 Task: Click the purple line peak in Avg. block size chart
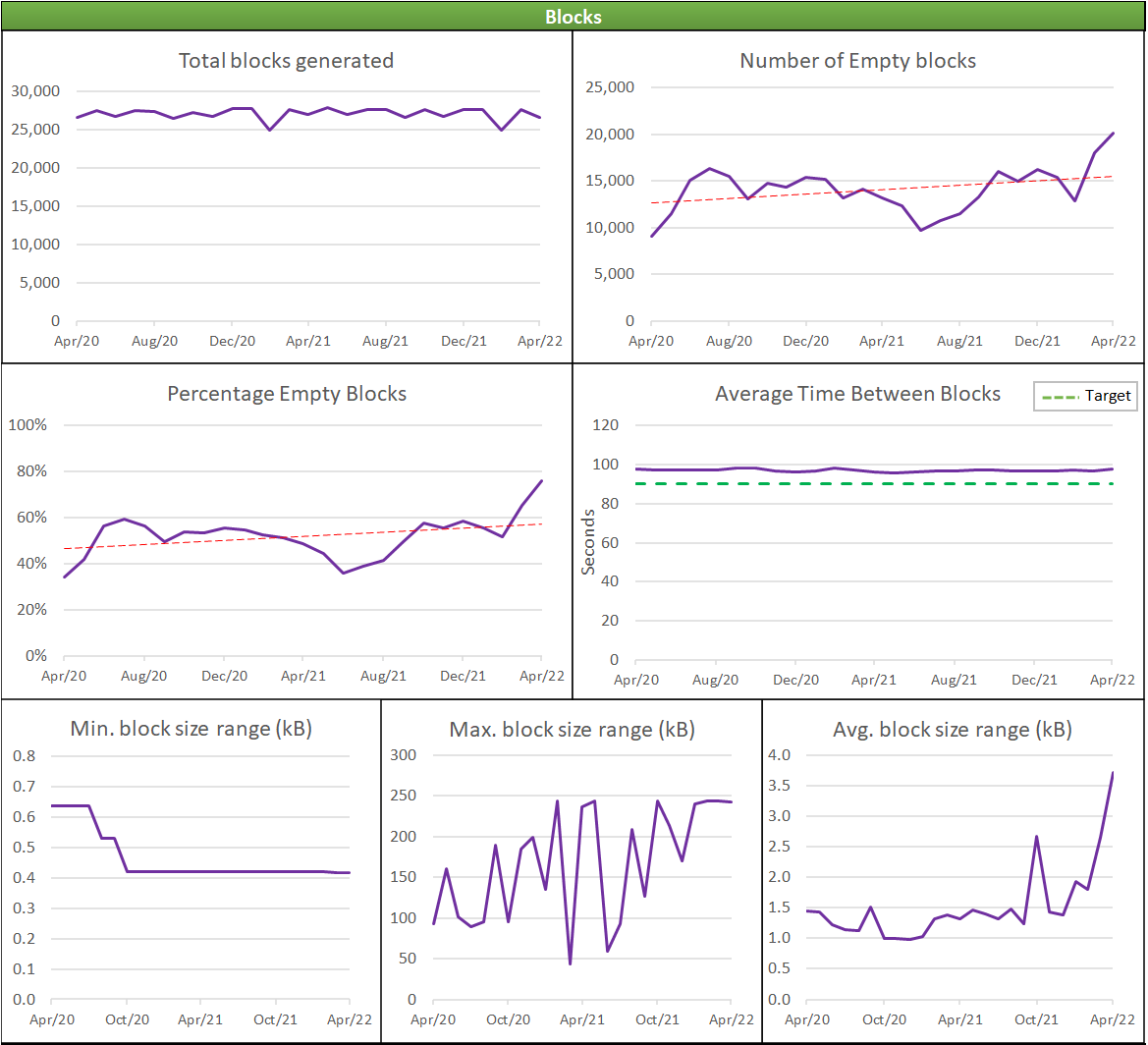click(x=1112, y=774)
